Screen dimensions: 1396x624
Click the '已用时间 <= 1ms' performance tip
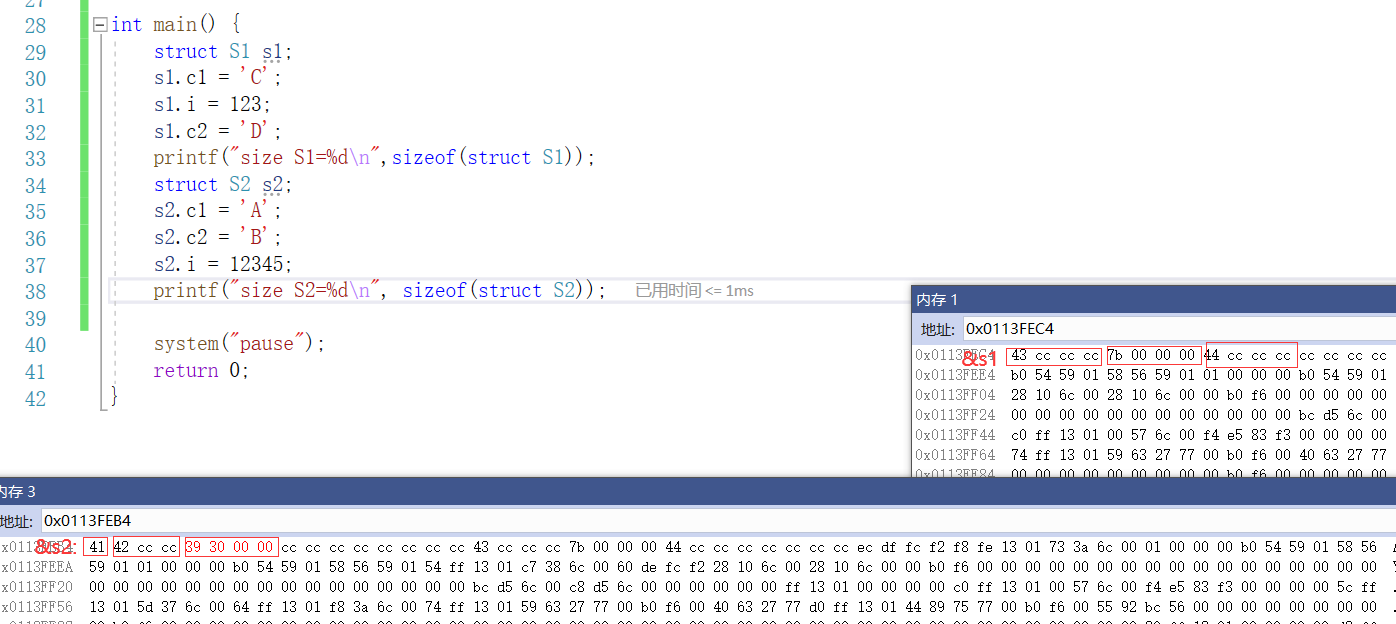[x=694, y=291]
